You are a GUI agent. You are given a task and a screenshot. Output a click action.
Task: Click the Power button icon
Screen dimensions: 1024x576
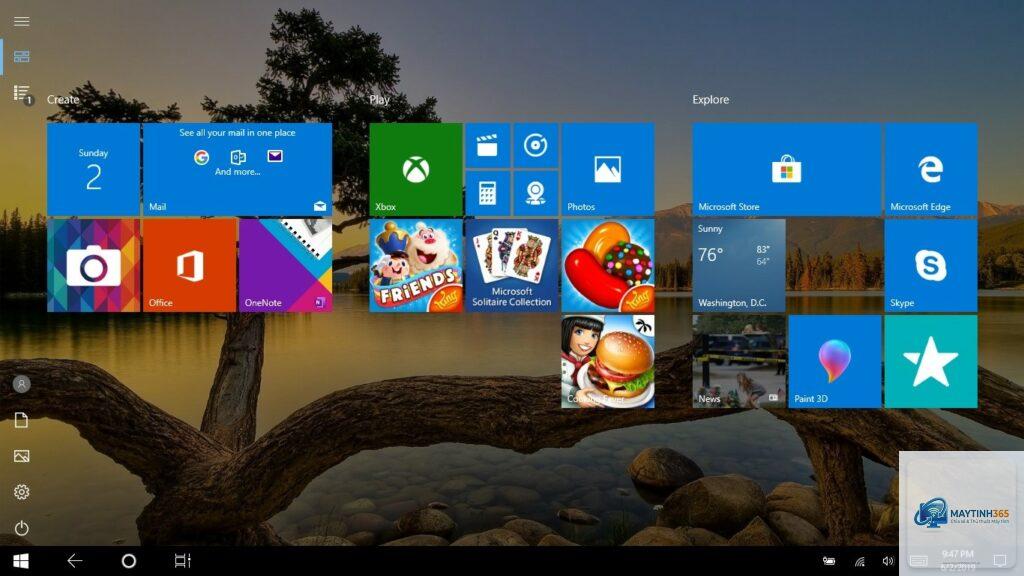(x=22, y=528)
